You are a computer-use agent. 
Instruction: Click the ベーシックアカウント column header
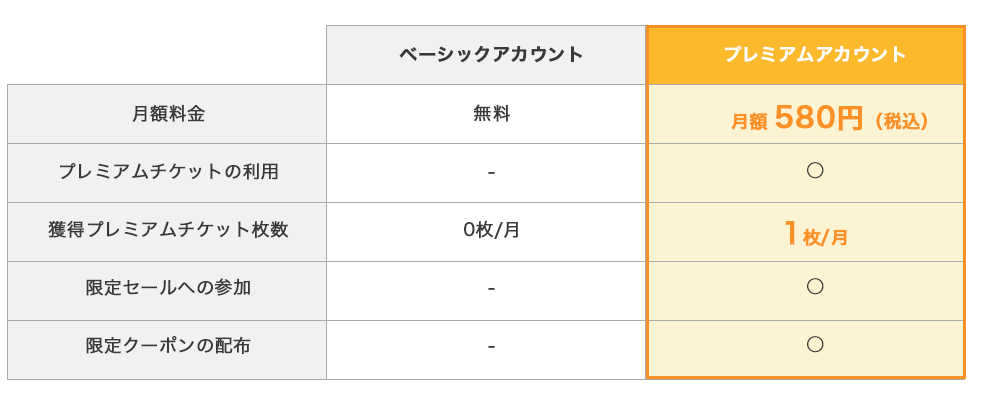491,54
